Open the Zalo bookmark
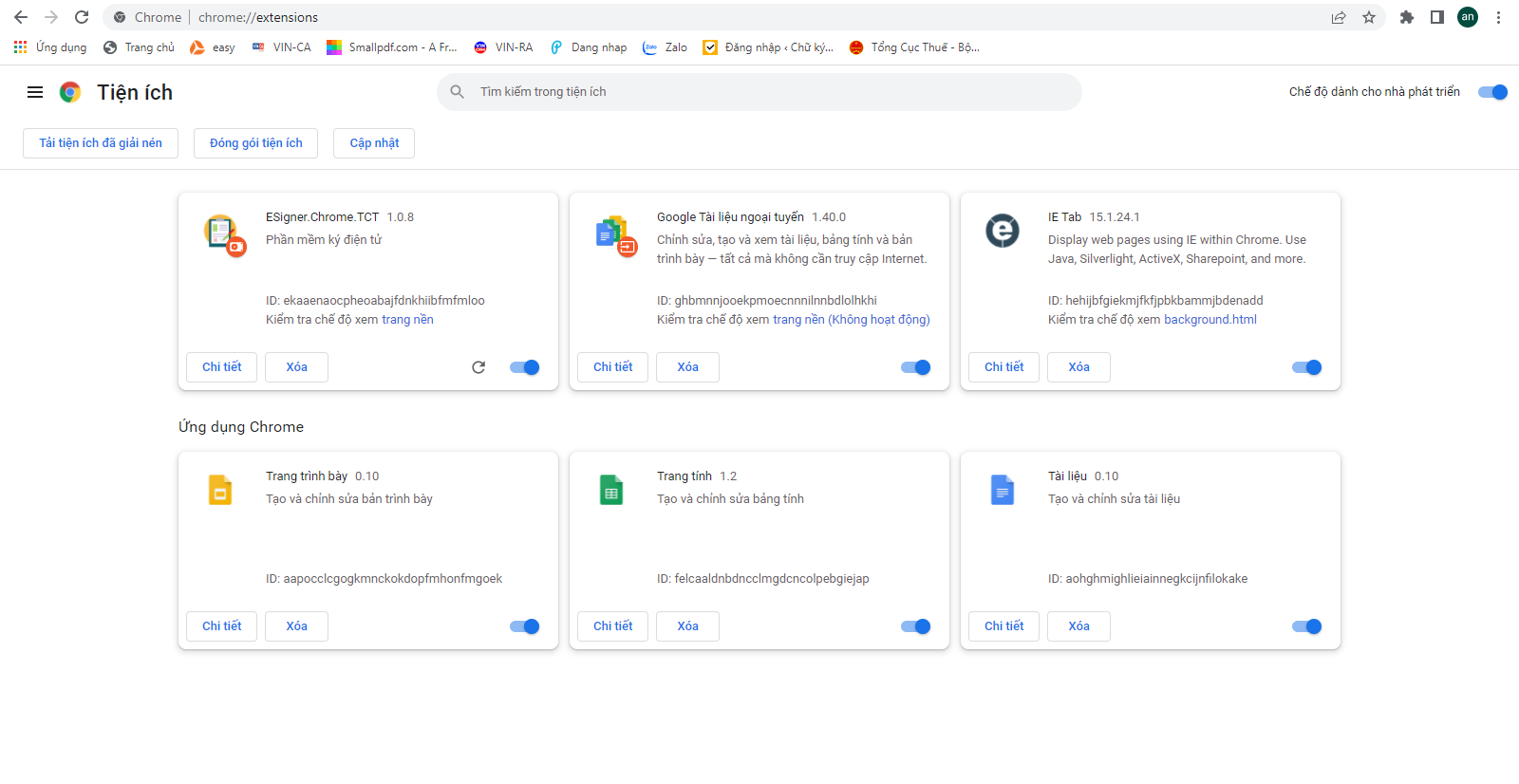Viewport: 1519px width, 784px height. [665, 47]
